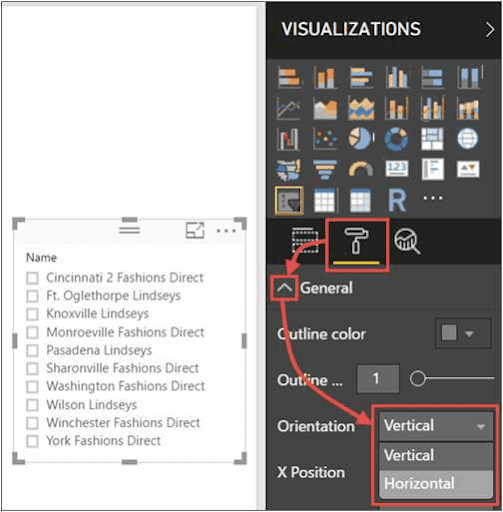Screen dimensions: 503x512
Task: Select the line chart visualization
Action: tap(289, 108)
